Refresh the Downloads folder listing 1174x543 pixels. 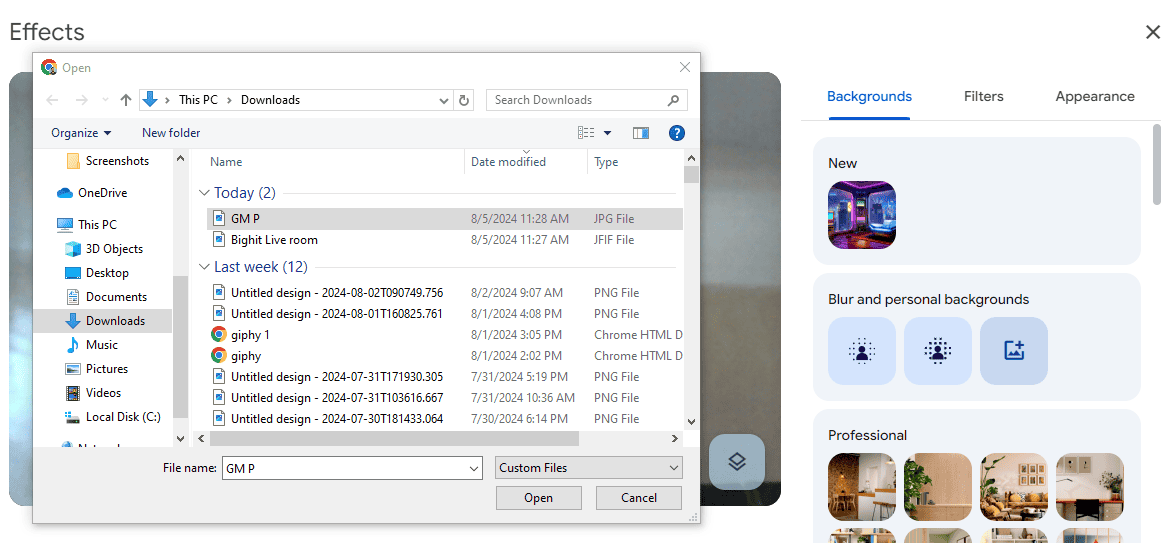coord(464,100)
